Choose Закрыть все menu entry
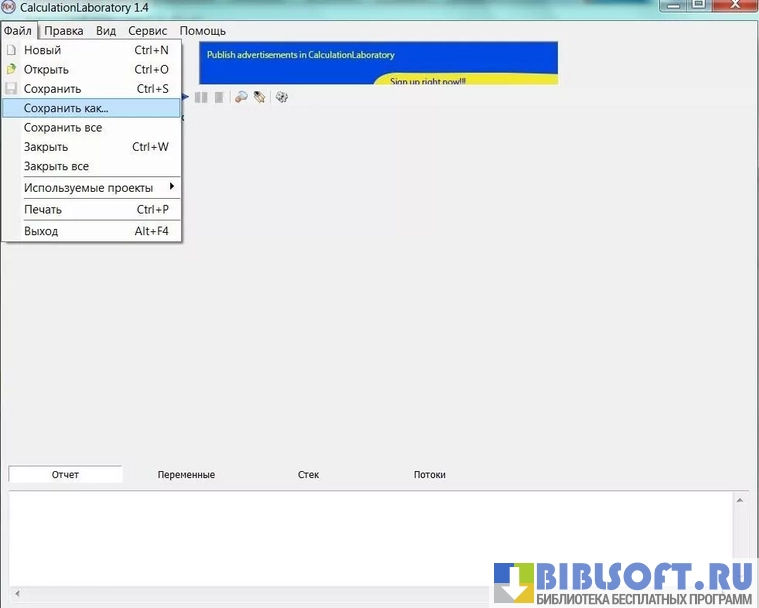 click(56, 166)
